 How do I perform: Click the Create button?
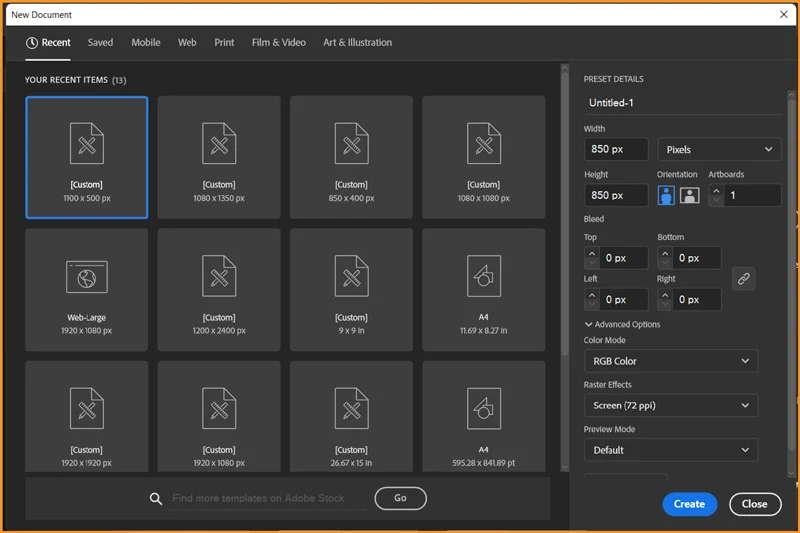click(x=689, y=504)
